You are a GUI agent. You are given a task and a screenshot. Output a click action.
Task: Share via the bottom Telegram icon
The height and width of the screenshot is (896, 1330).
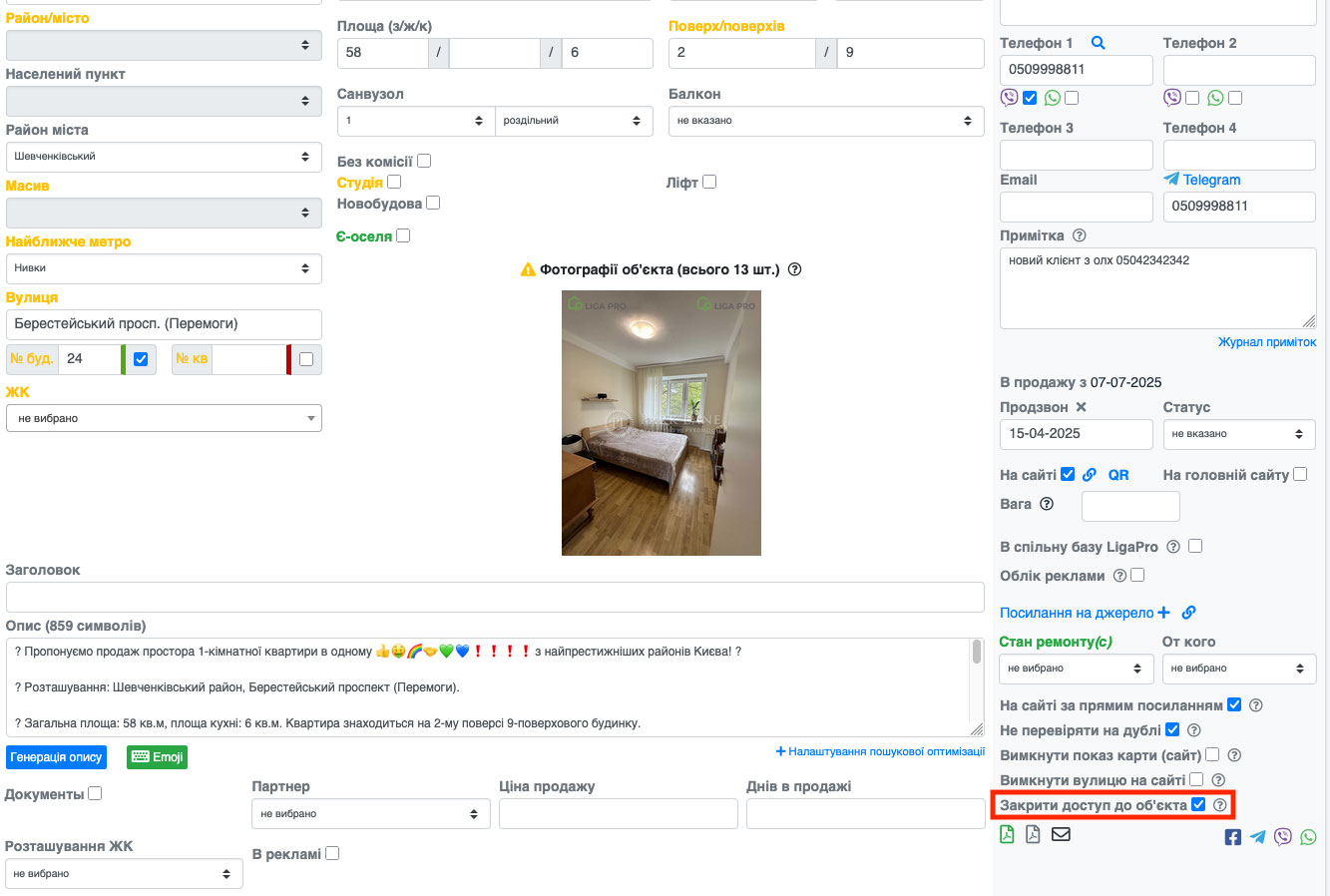pos(1258,837)
